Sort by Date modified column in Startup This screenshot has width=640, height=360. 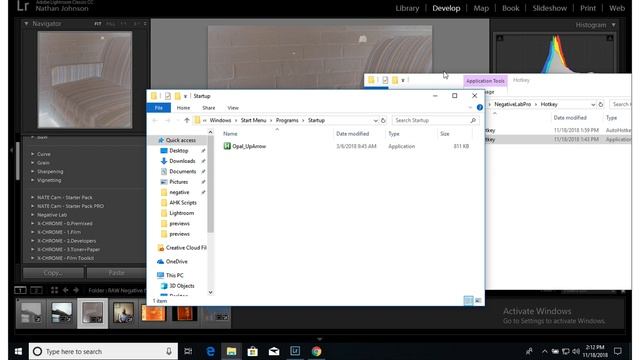coord(352,133)
